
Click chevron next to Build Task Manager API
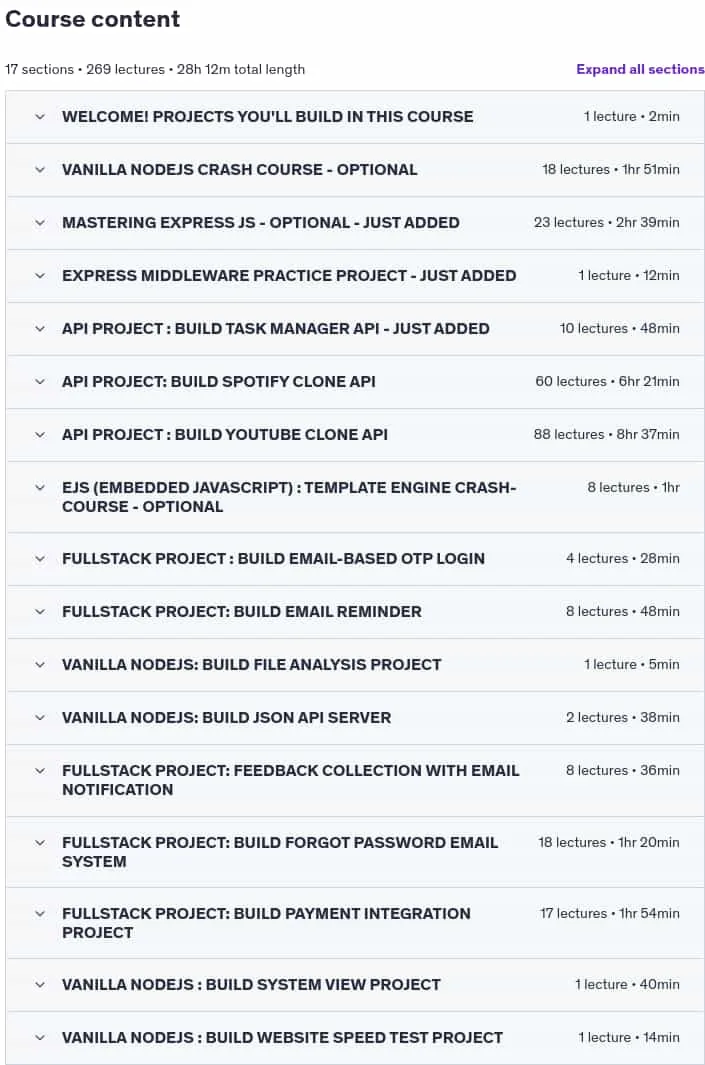point(40,329)
